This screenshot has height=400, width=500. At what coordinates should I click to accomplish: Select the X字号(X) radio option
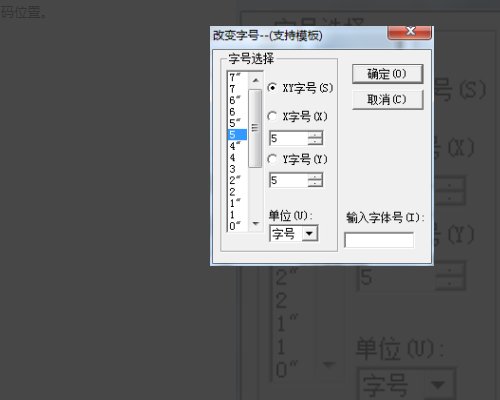(x=272, y=116)
